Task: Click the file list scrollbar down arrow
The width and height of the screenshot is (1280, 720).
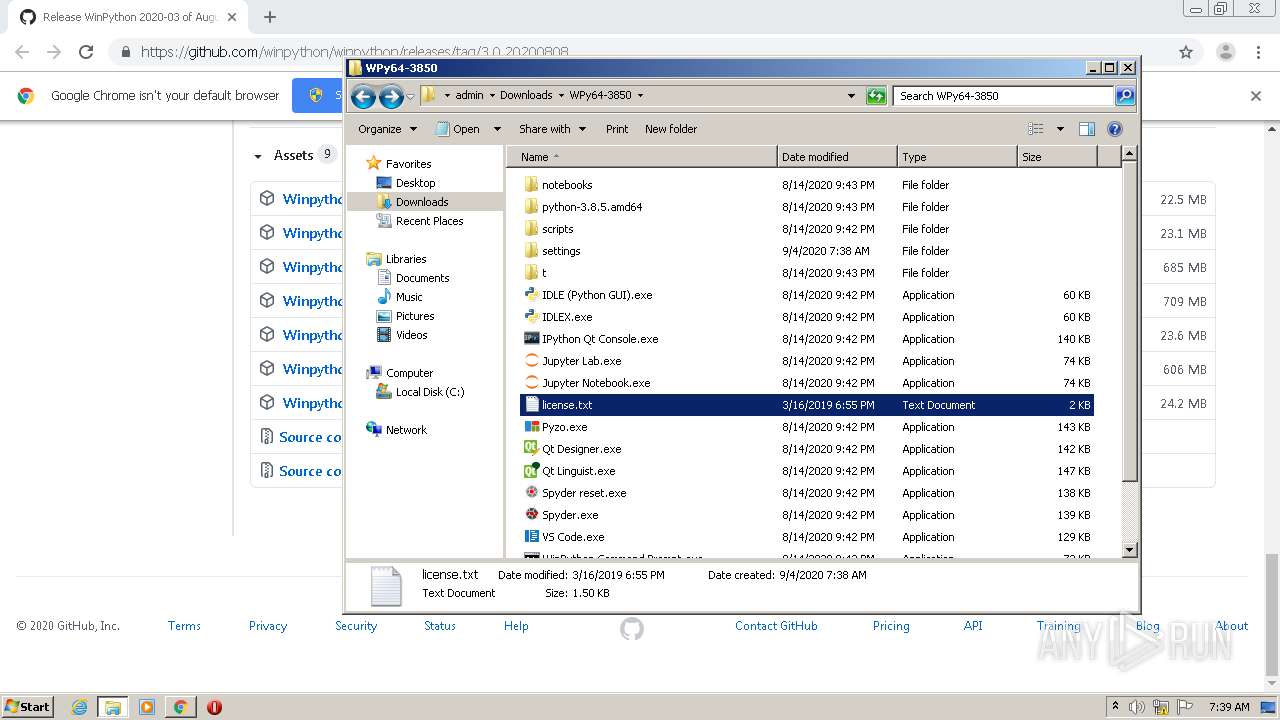Action: click(1129, 550)
